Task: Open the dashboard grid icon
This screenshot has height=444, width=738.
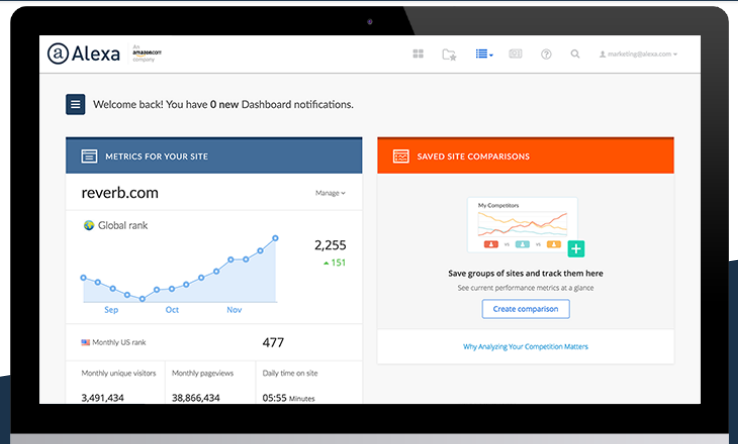Action: [x=418, y=54]
